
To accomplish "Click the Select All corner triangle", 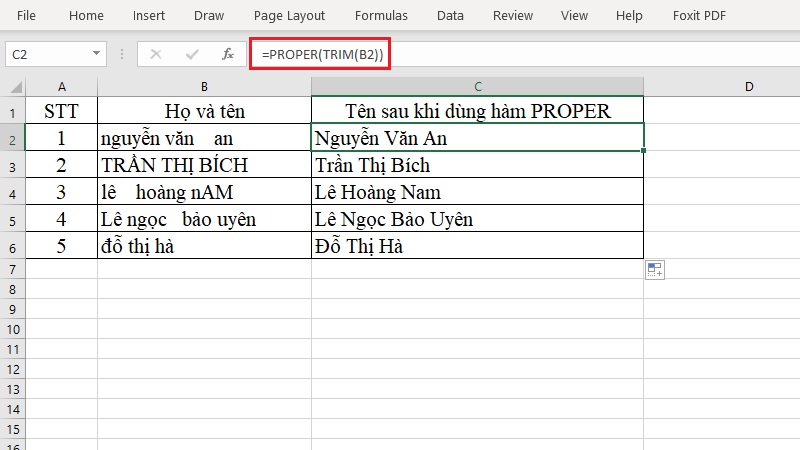I will (x=16, y=87).
